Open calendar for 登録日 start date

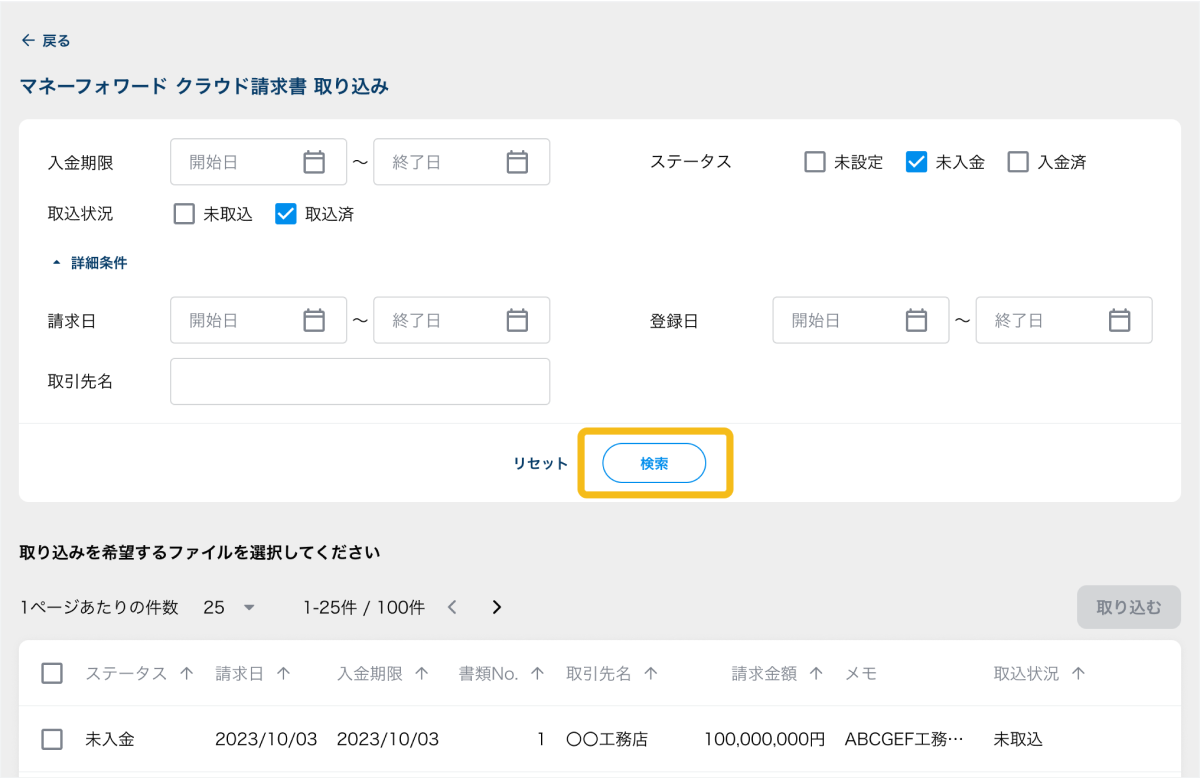pyautogui.click(x=916, y=321)
